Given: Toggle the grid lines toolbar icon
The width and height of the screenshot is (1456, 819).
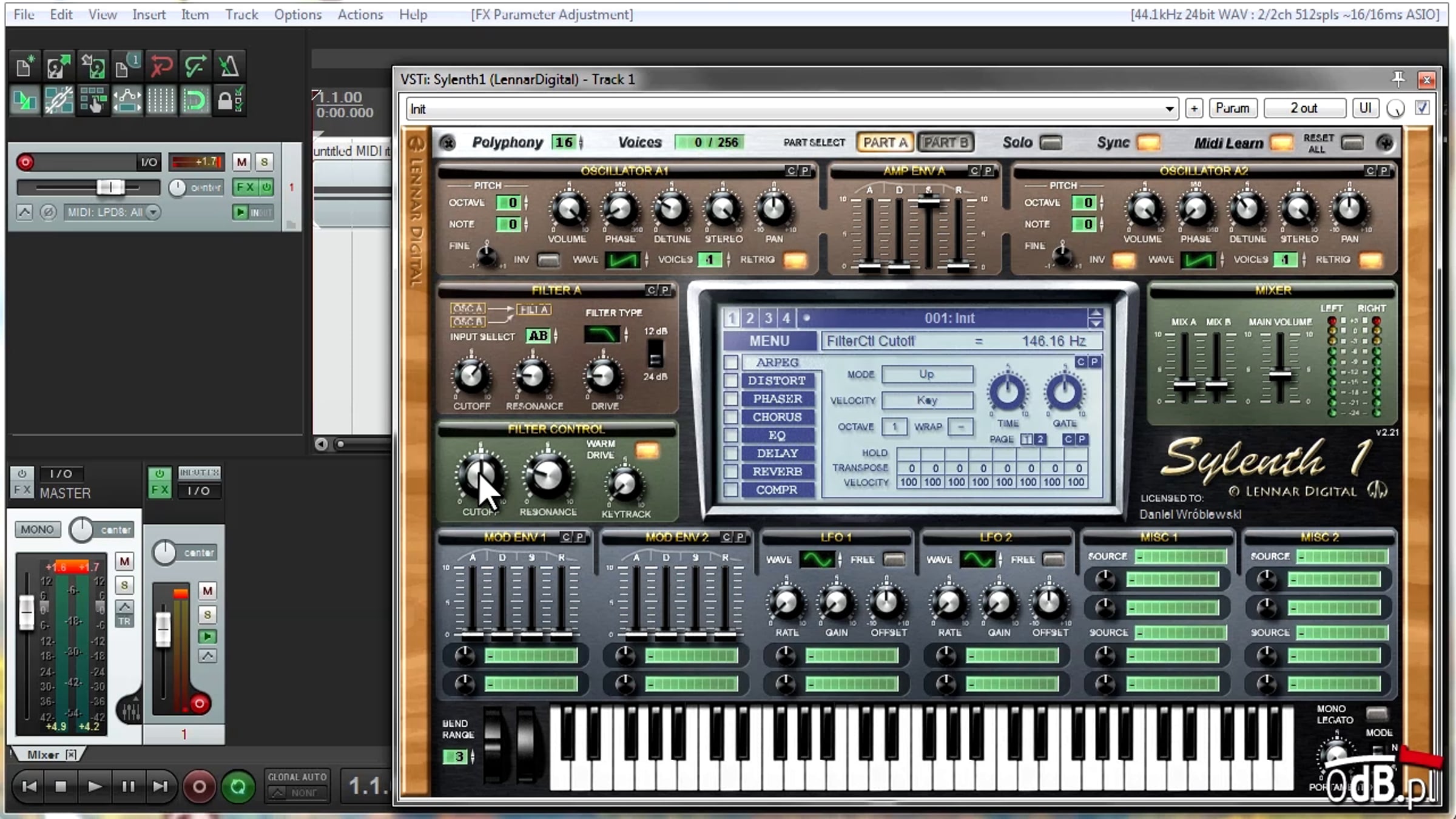Looking at the screenshot, I should (x=161, y=101).
